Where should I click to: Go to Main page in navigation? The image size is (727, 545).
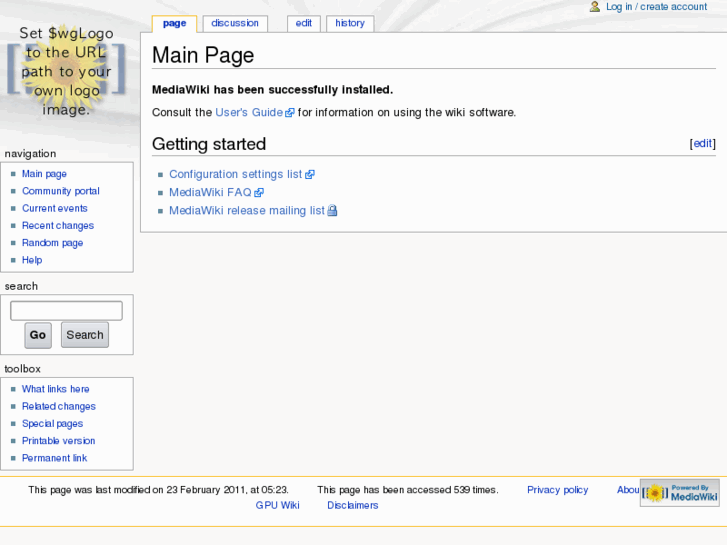(x=45, y=174)
